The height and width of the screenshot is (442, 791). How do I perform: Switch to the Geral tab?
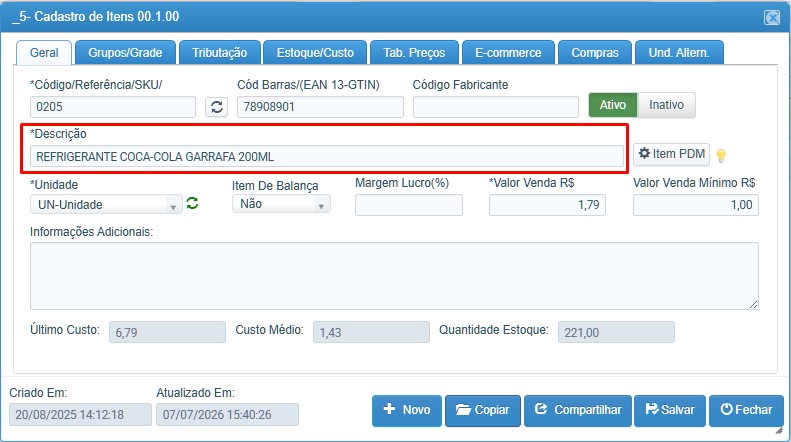44,53
